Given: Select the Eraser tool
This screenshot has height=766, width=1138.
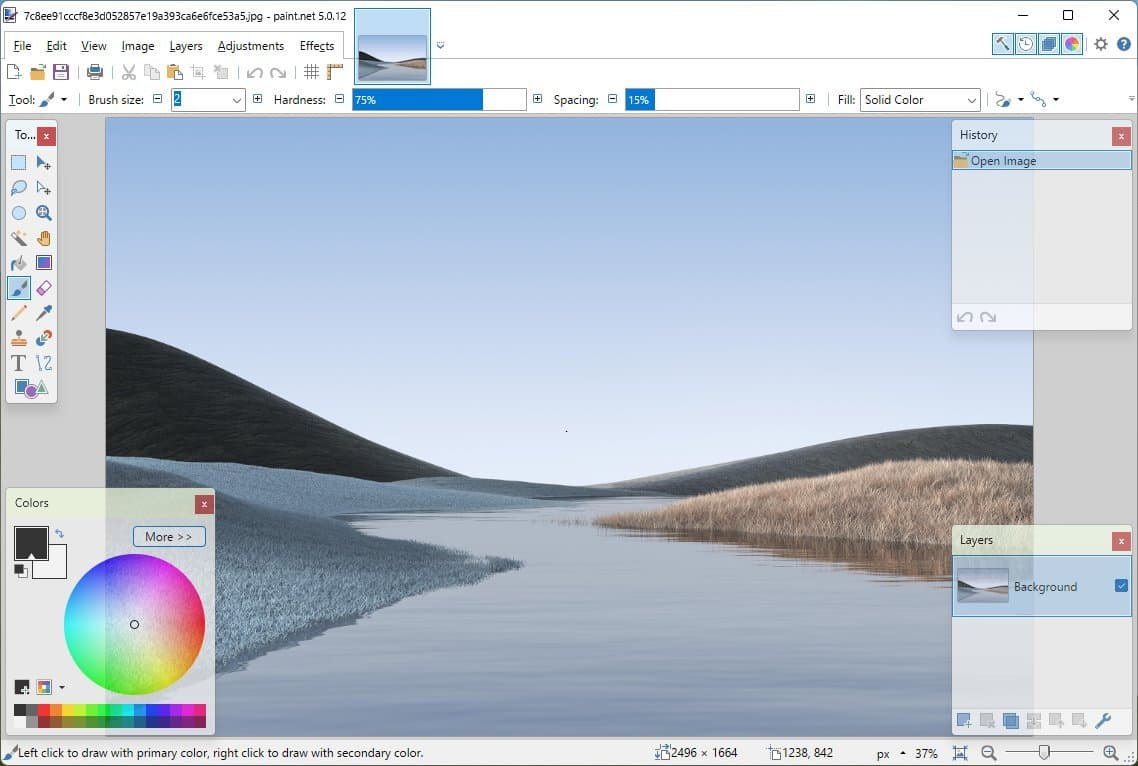Looking at the screenshot, I should pos(43,287).
